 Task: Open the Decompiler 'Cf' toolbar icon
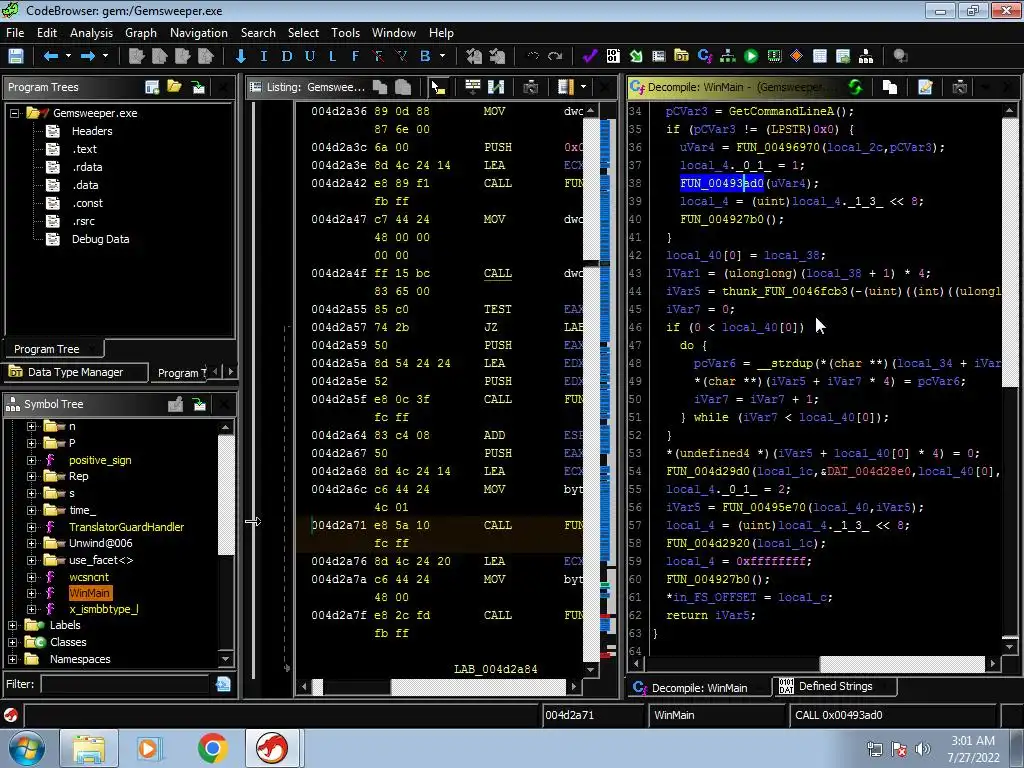(705, 56)
